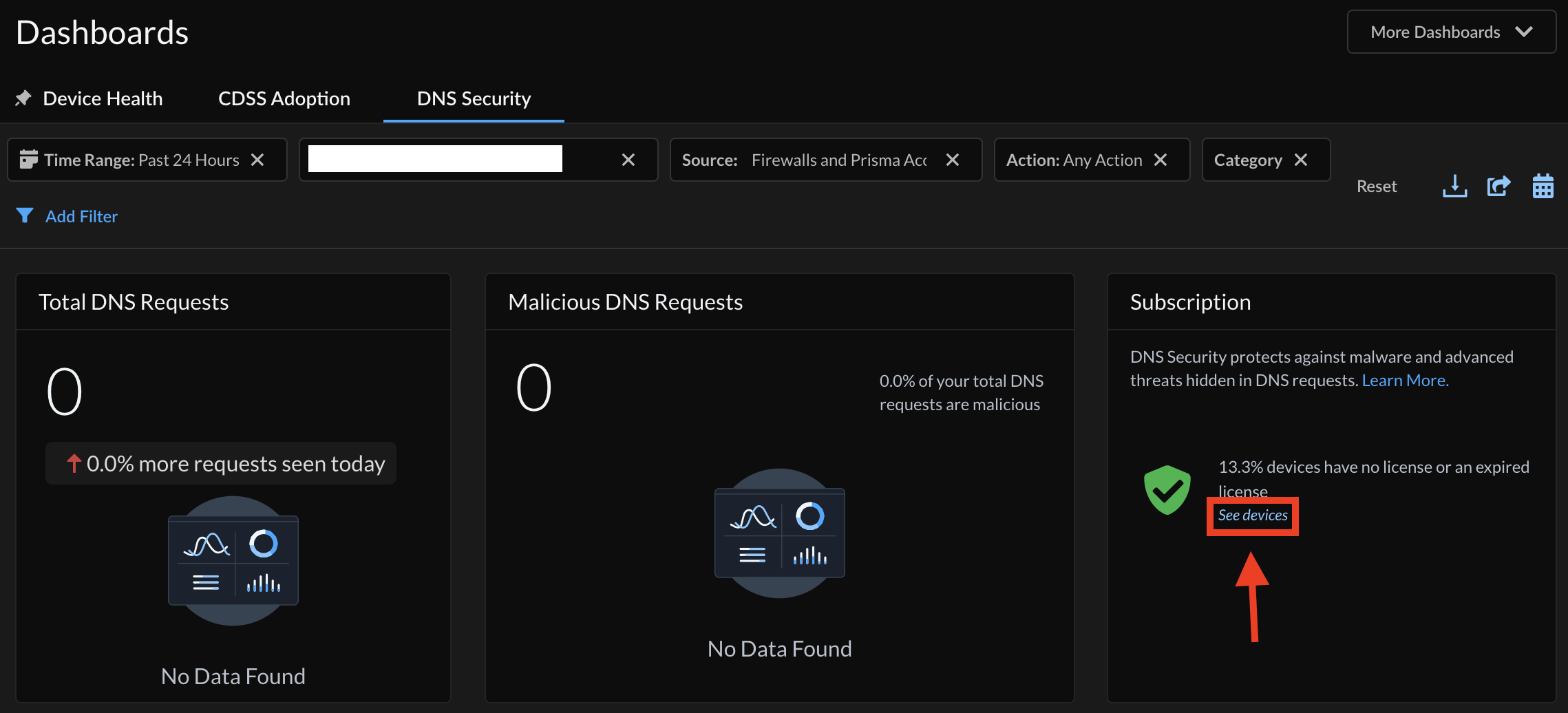The width and height of the screenshot is (1568, 713).
Task: Remove the Action Any Action filter
Action: pos(1161,159)
